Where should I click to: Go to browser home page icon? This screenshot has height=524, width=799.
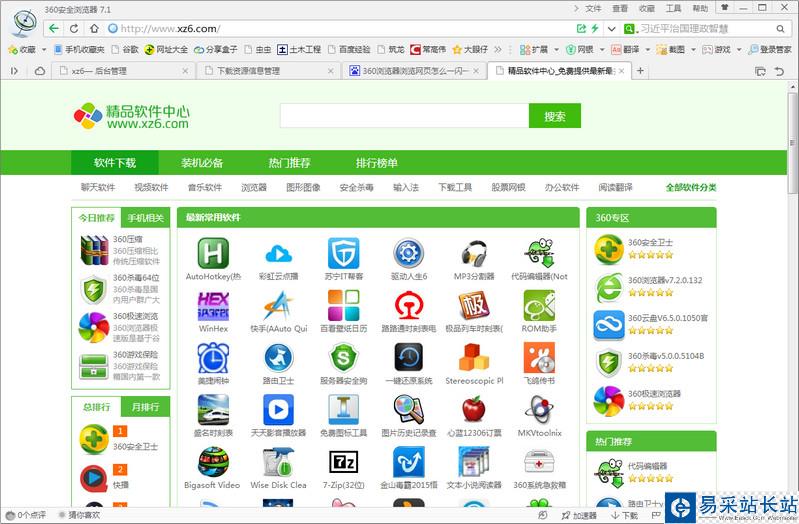click(94, 29)
